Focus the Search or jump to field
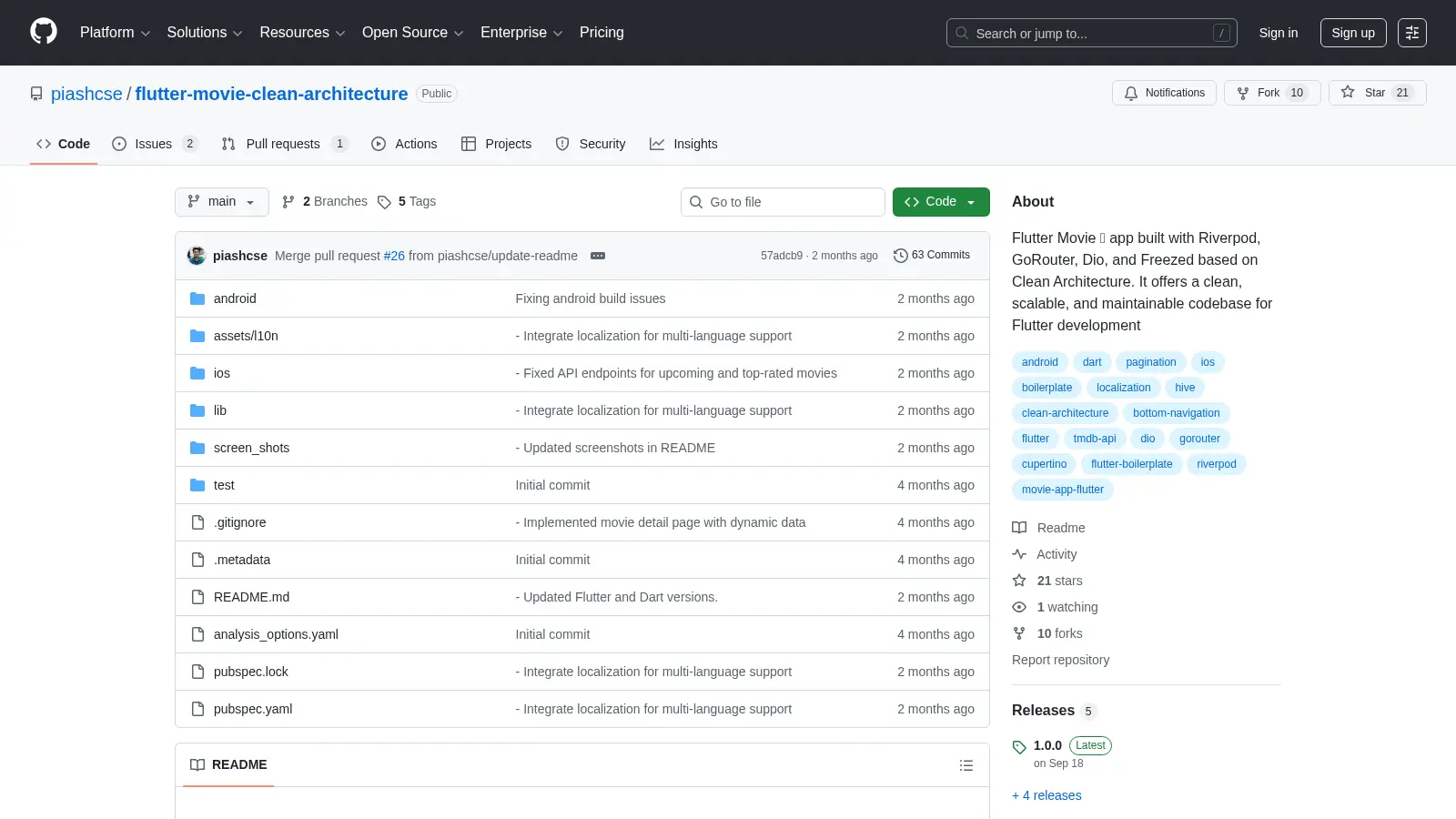 click(1092, 33)
